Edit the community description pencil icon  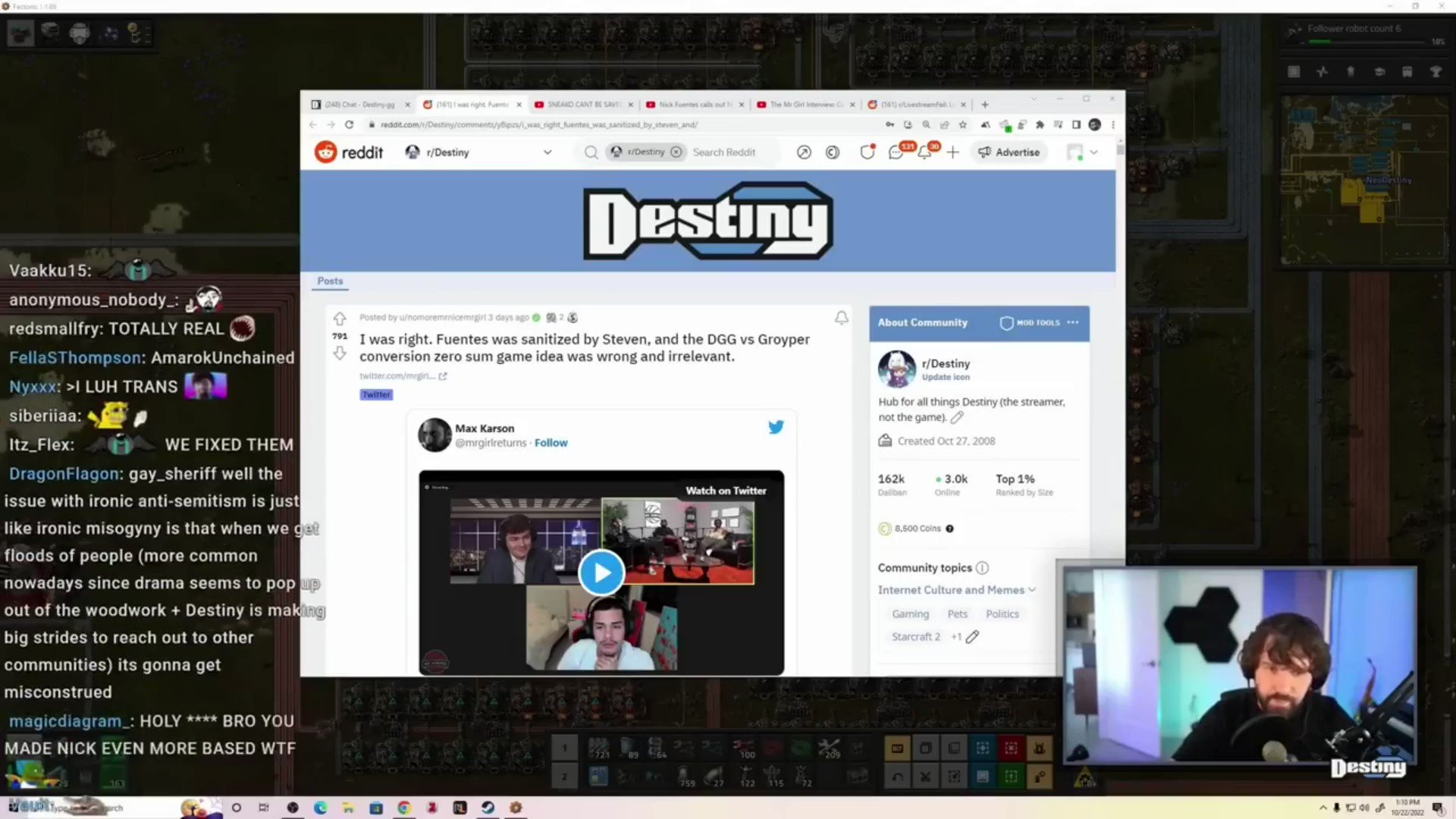[x=957, y=417]
